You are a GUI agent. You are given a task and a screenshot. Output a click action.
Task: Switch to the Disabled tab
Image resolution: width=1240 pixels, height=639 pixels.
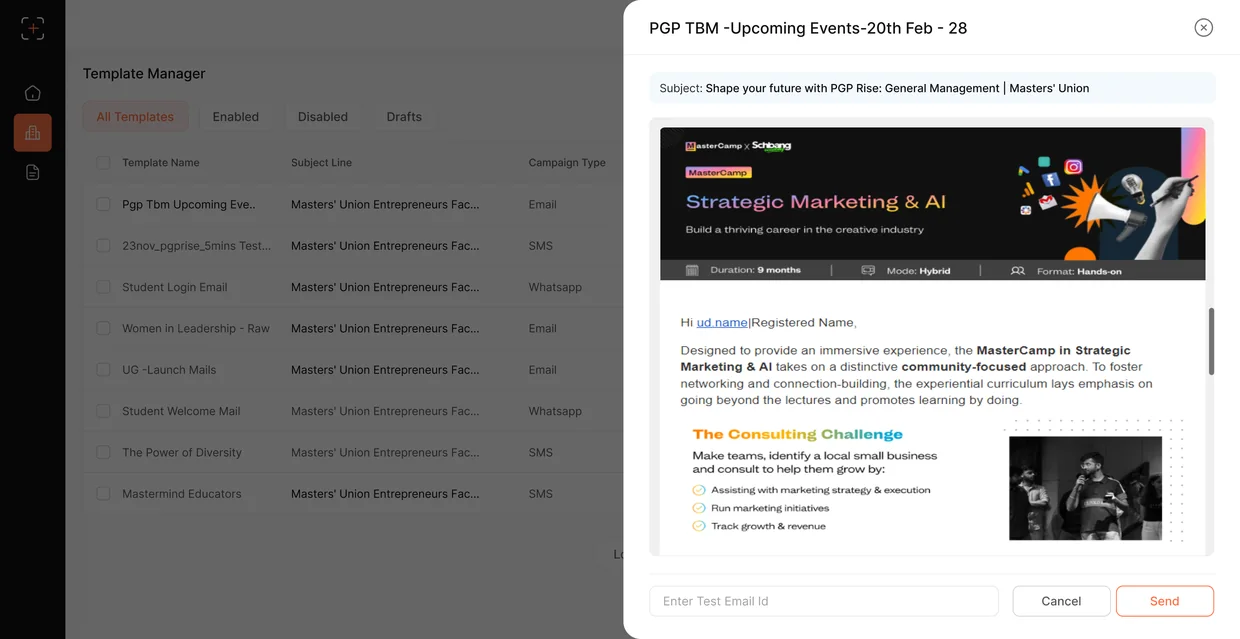[x=323, y=117]
